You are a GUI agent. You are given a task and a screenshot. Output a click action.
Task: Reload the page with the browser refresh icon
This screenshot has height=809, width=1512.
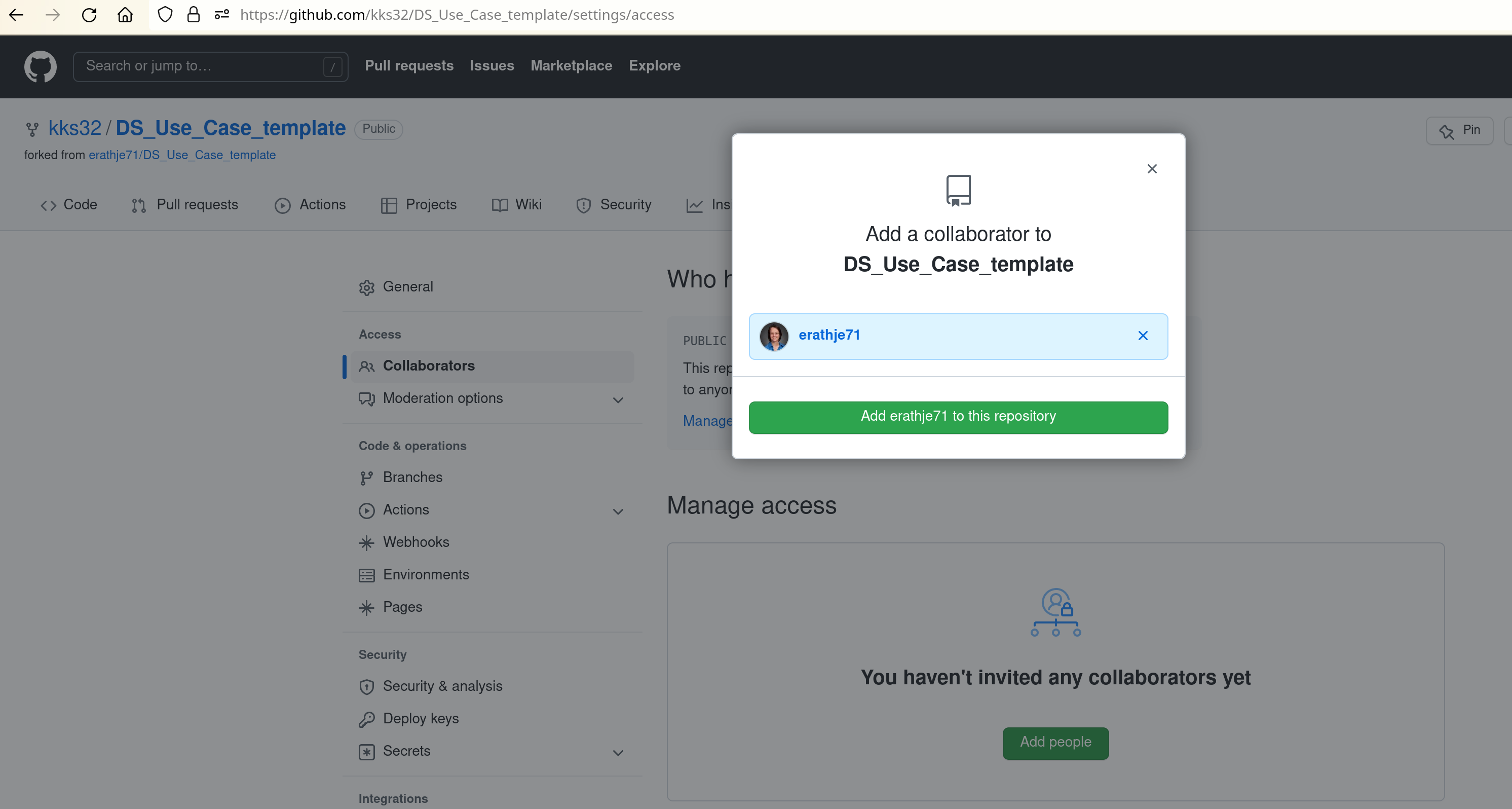(89, 15)
